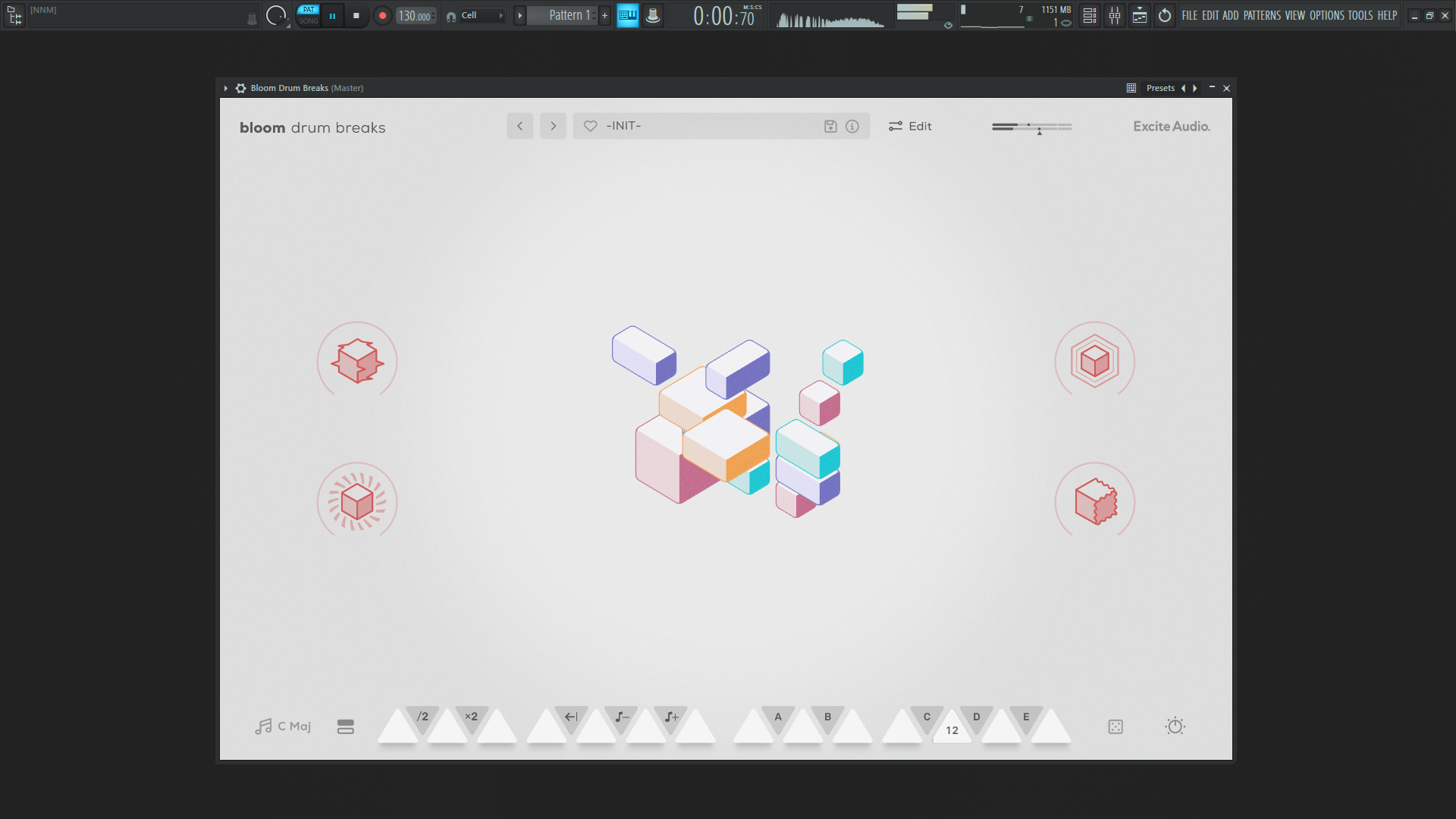Click the /2 half-speed modifier key

pyautogui.click(x=422, y=717)
